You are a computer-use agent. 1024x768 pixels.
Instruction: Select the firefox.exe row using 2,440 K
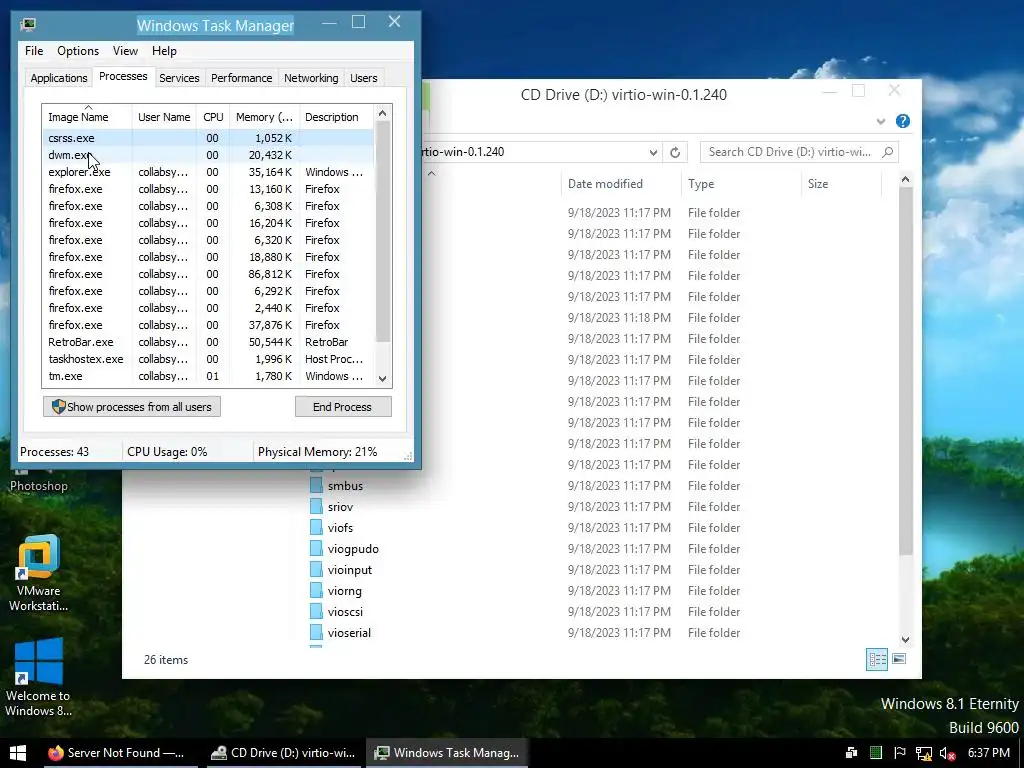(x=208, y=308)
